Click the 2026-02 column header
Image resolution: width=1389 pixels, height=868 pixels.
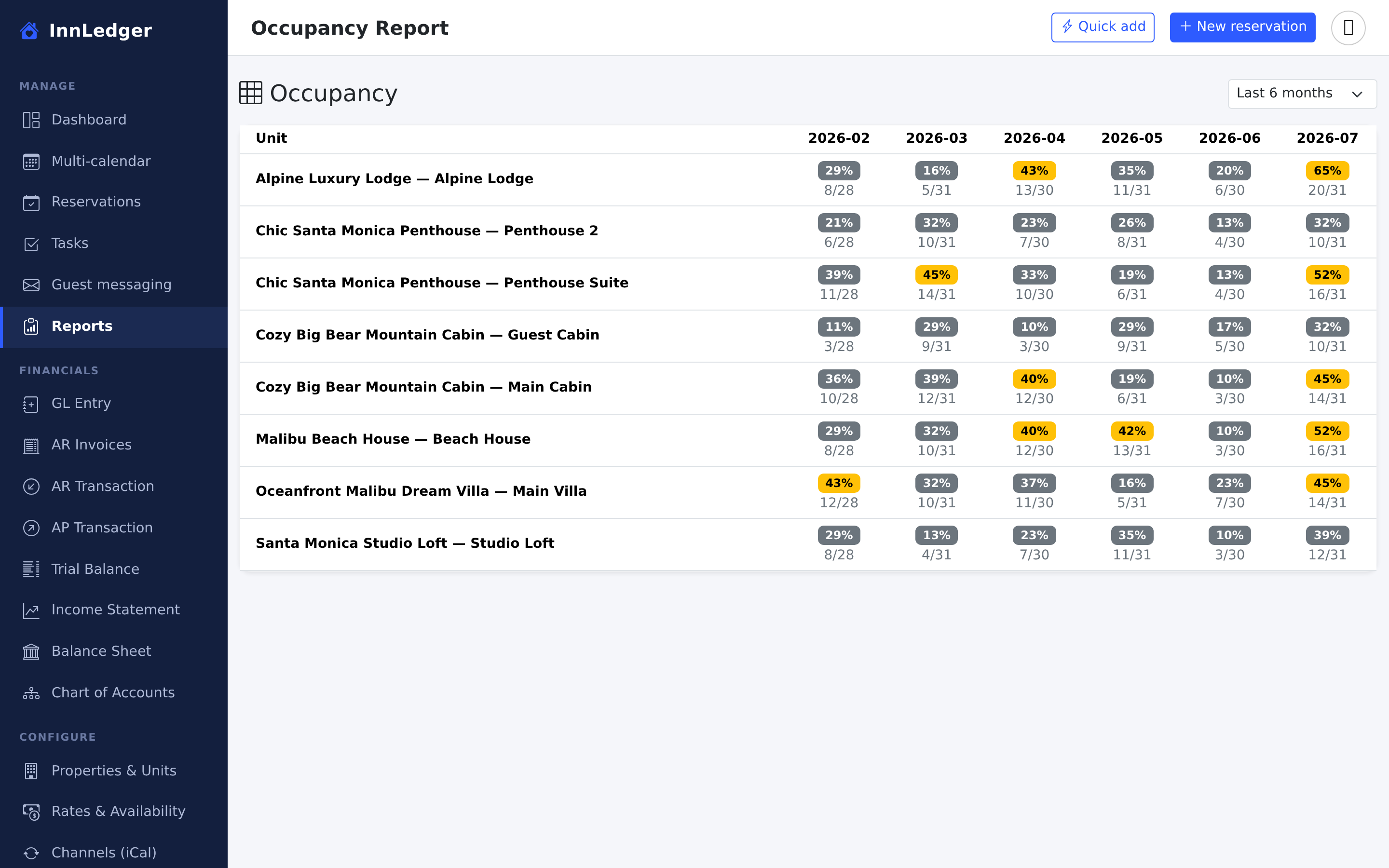[x=839, y=138]
